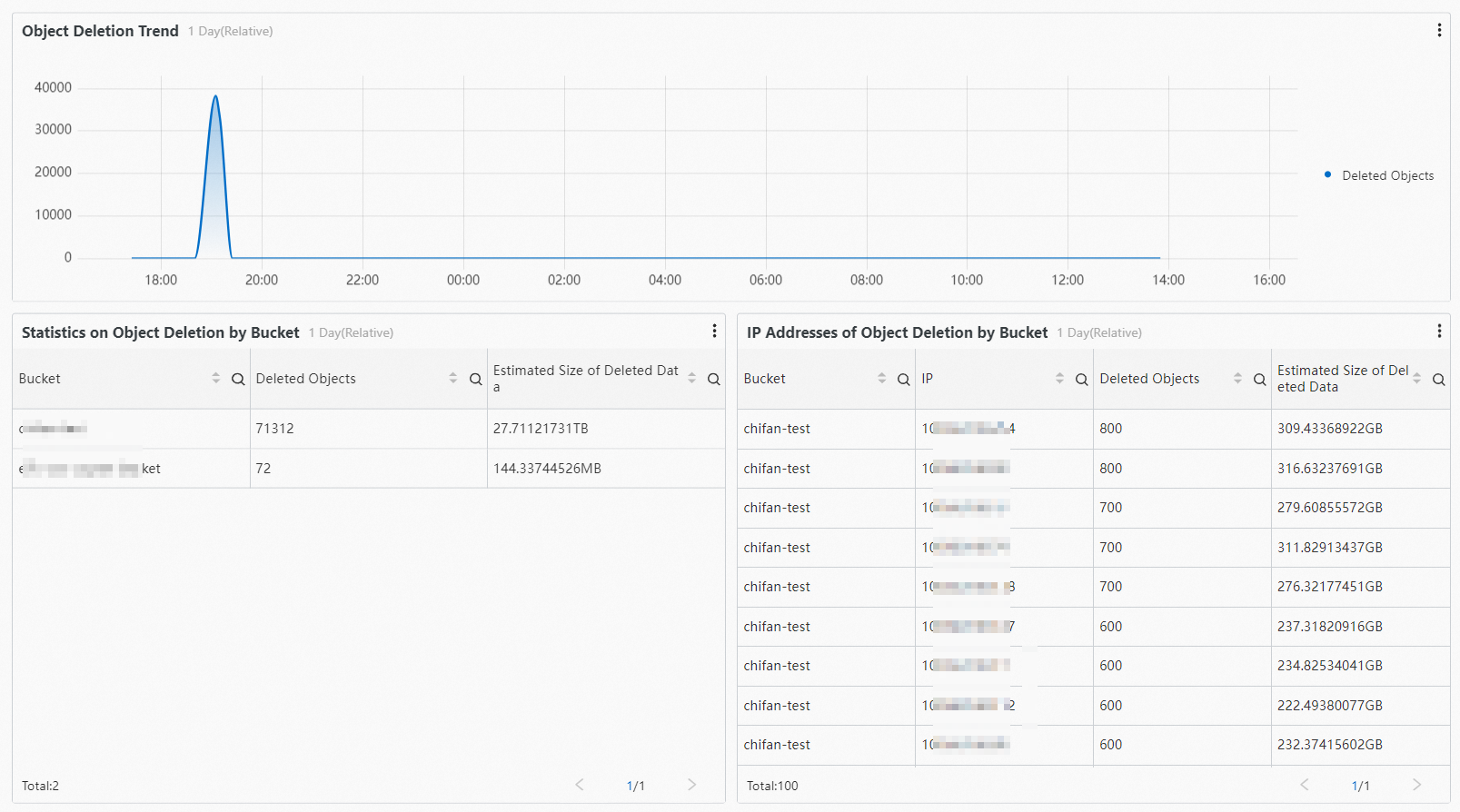Sort the IP column
This screenshot has width=1460, height=812.
(1059, 379)
